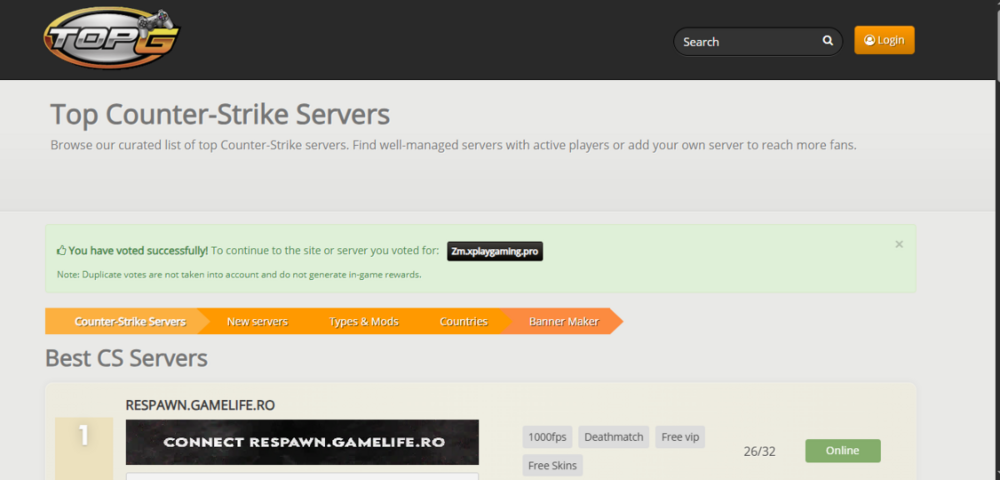Go to the Banner Maker tab
Screen dimensions: 1000x480
tap(563, 321)
